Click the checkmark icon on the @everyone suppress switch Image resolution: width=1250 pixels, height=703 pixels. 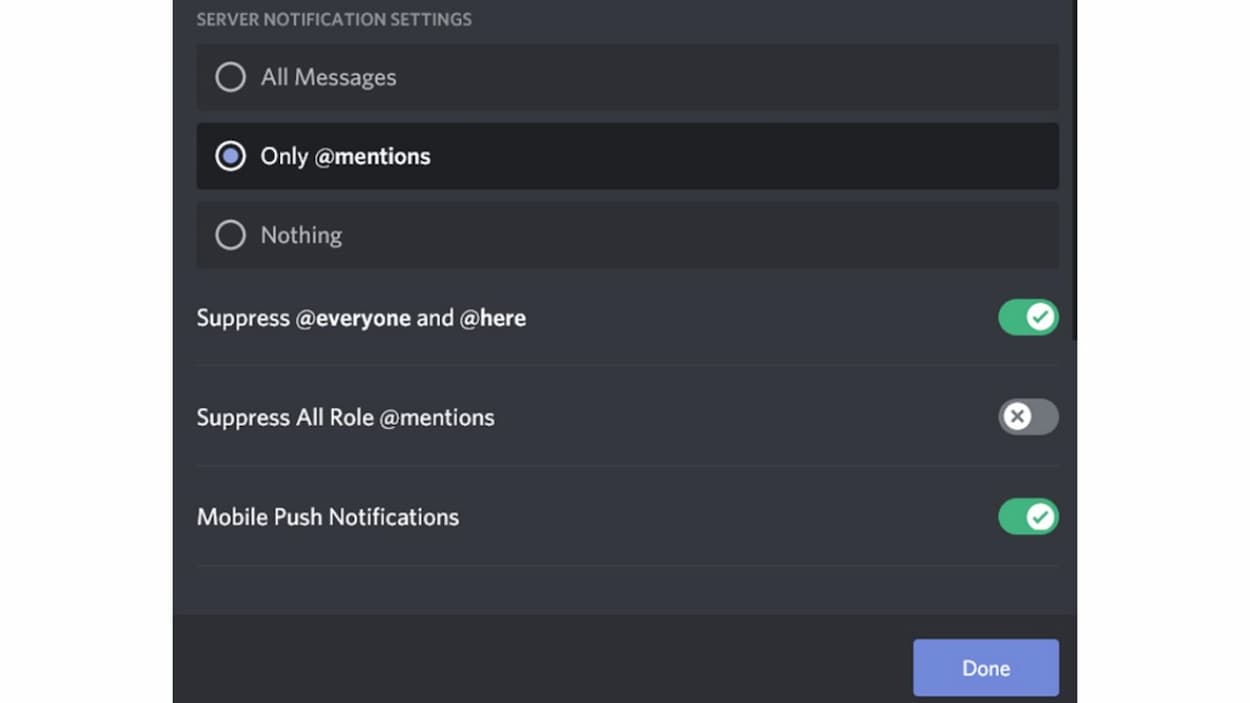[1040, 318]
